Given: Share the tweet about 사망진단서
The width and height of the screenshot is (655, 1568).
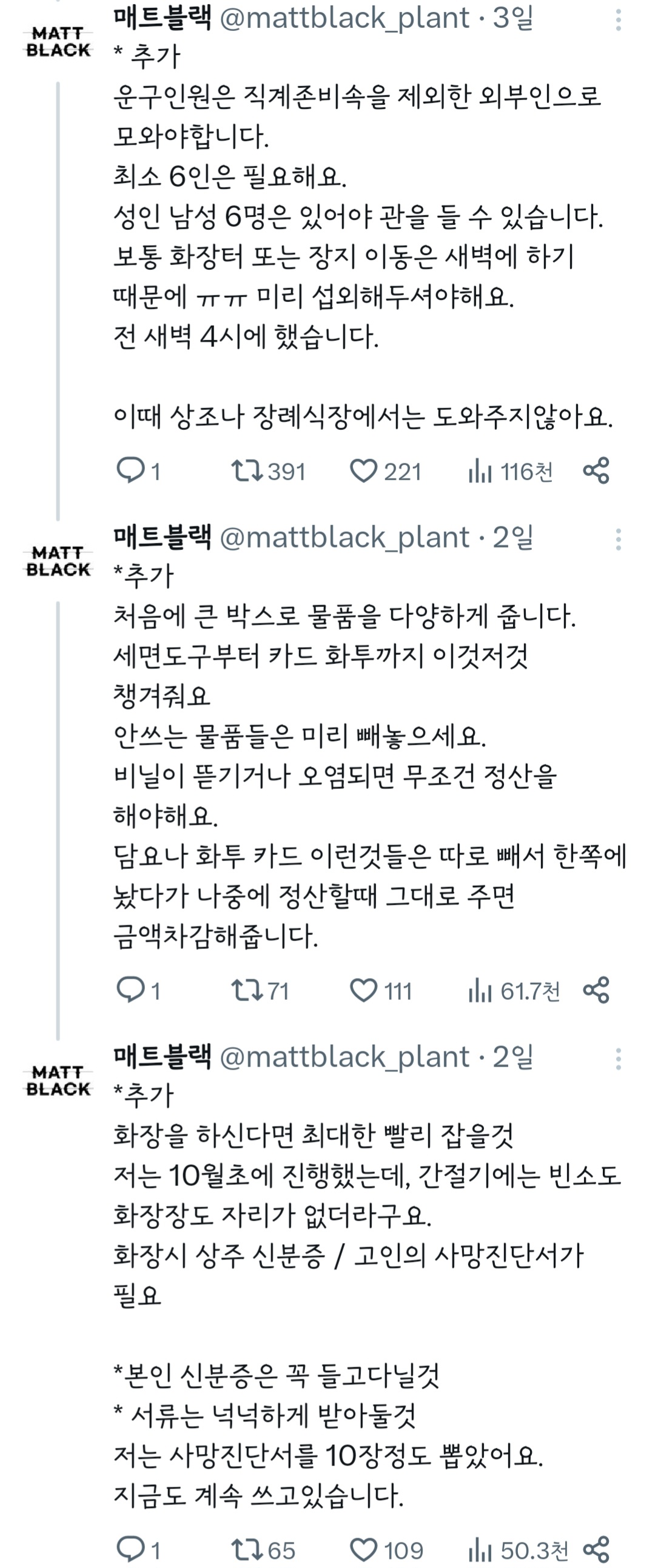Looking at the screenshot, I should coord(596,1549).
